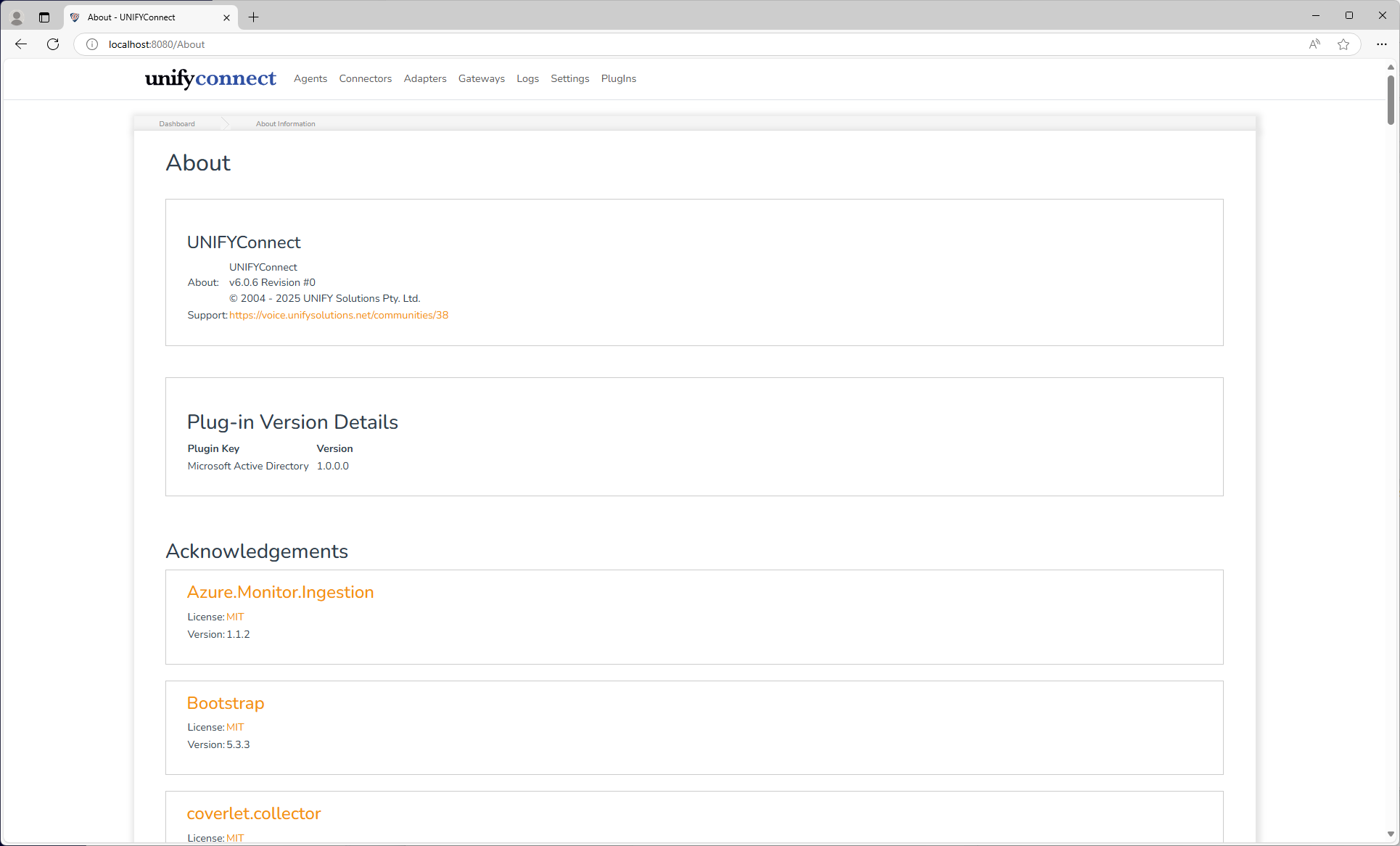Viewport: 1400px width, 846px height.
Task: Click the scrollbar up arrow
Action: [1391, 67]
